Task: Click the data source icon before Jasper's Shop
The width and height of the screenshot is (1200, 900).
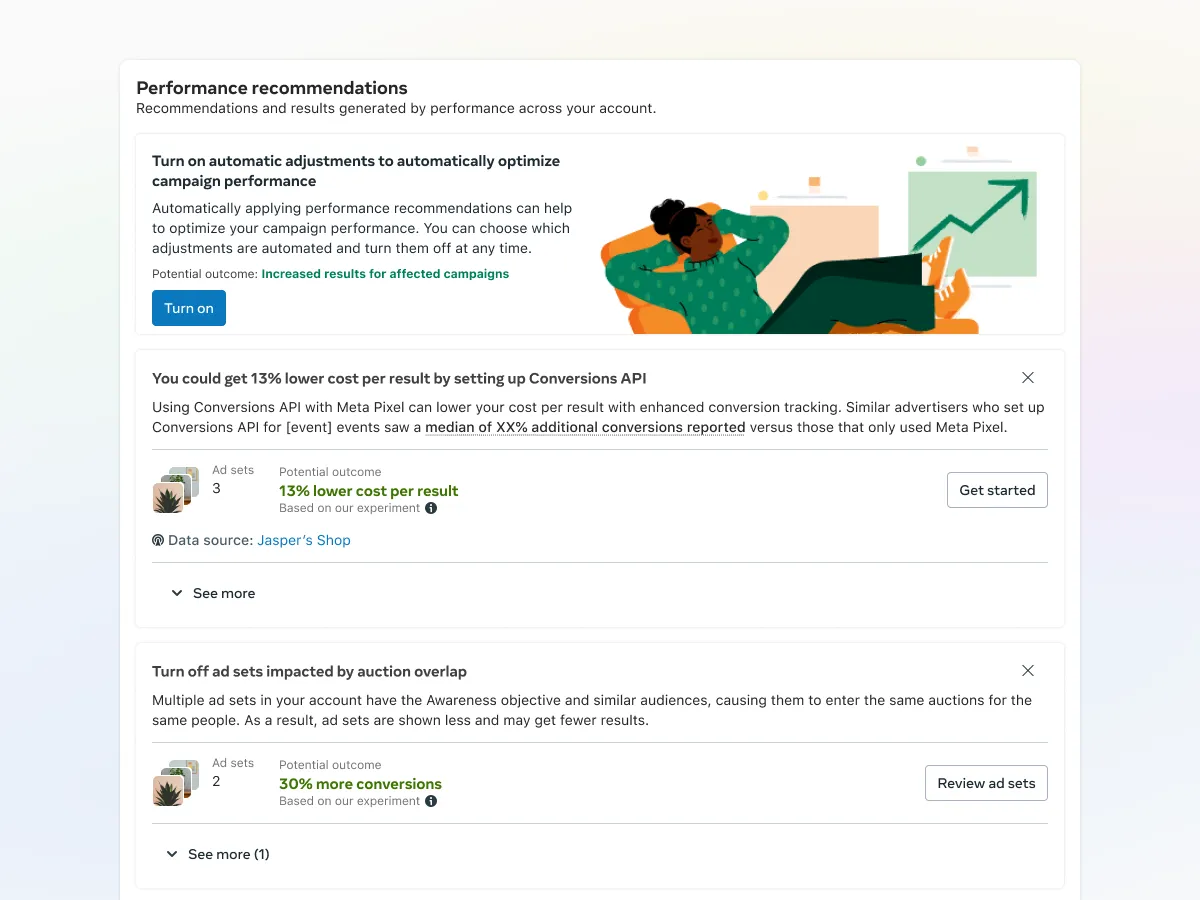Action: point(158,540)
